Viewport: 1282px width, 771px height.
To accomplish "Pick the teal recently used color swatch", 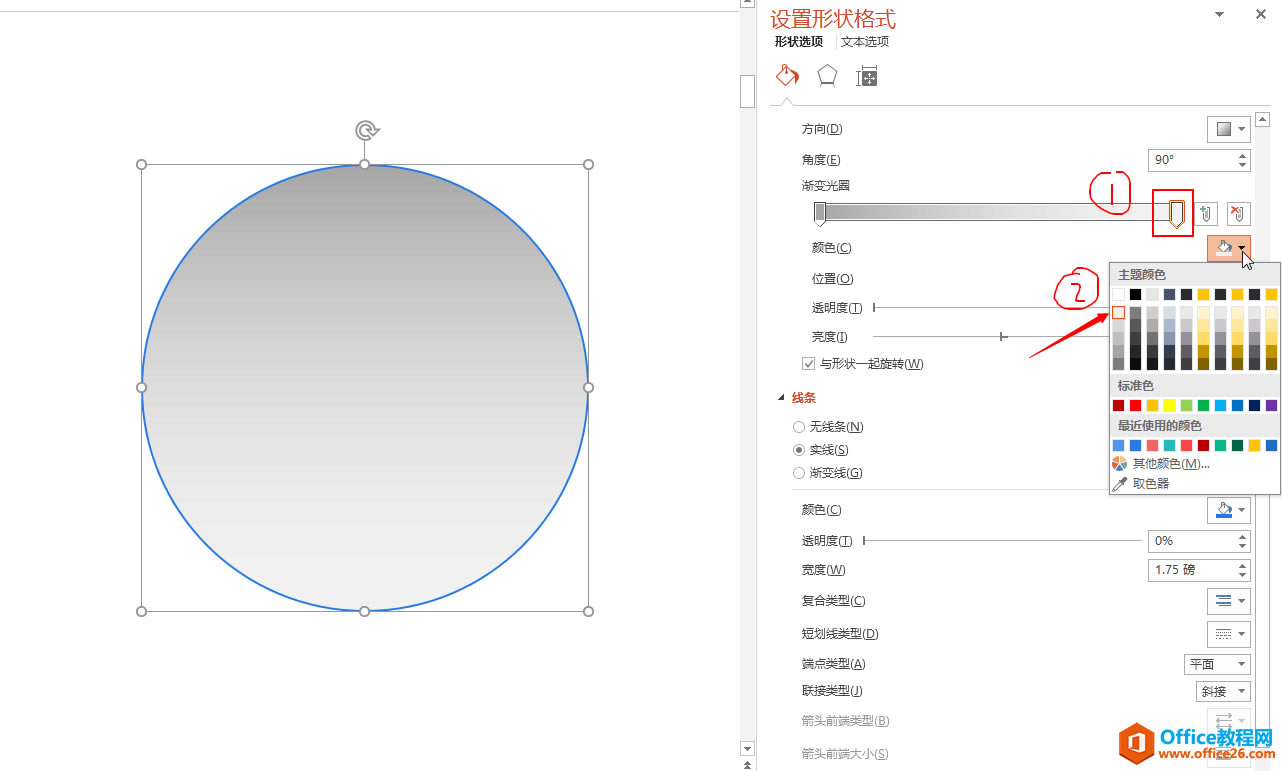I will point(1169,445).
